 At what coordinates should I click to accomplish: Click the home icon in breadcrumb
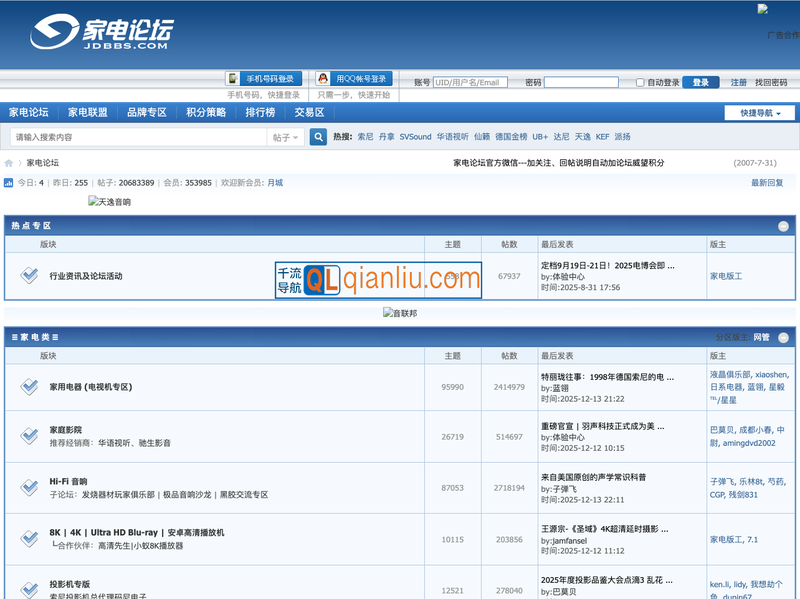coord(9,163)
